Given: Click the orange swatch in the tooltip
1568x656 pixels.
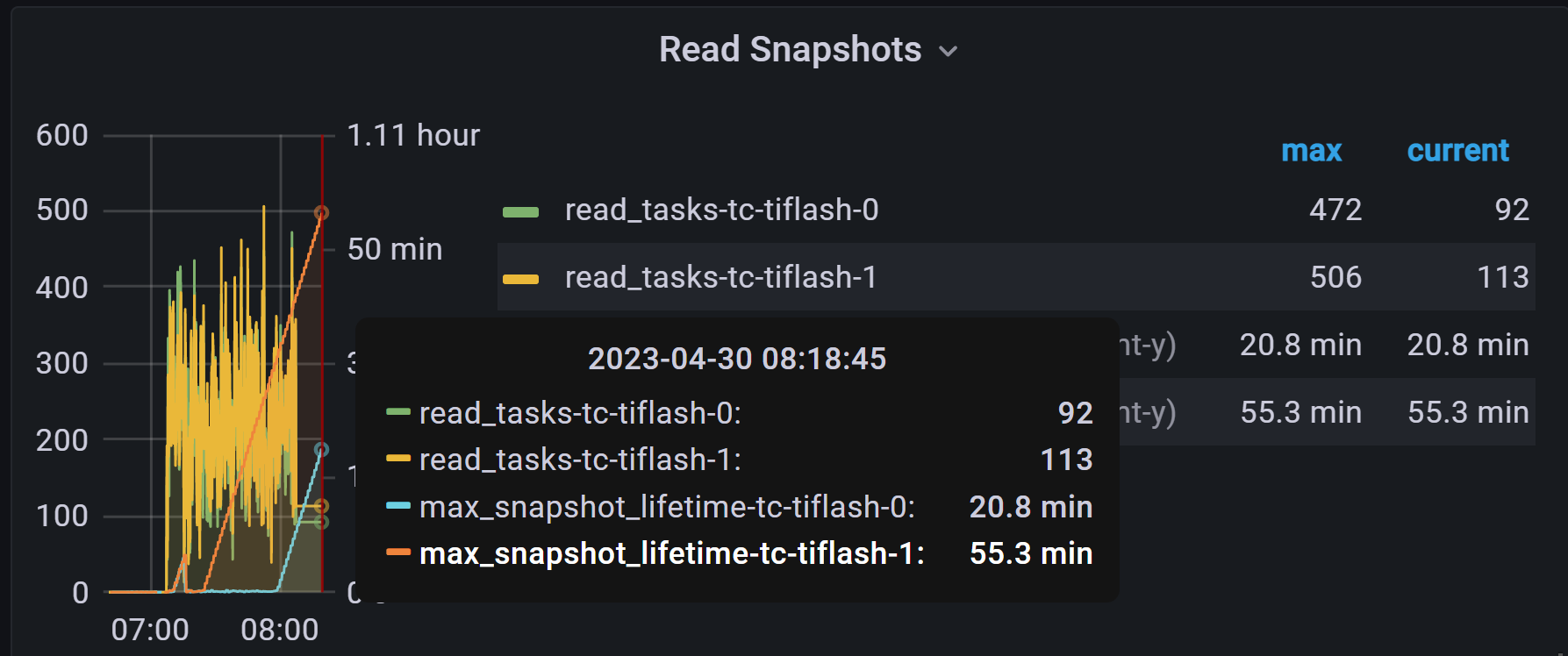Looking at the screenshot, I should pos(399,553).
